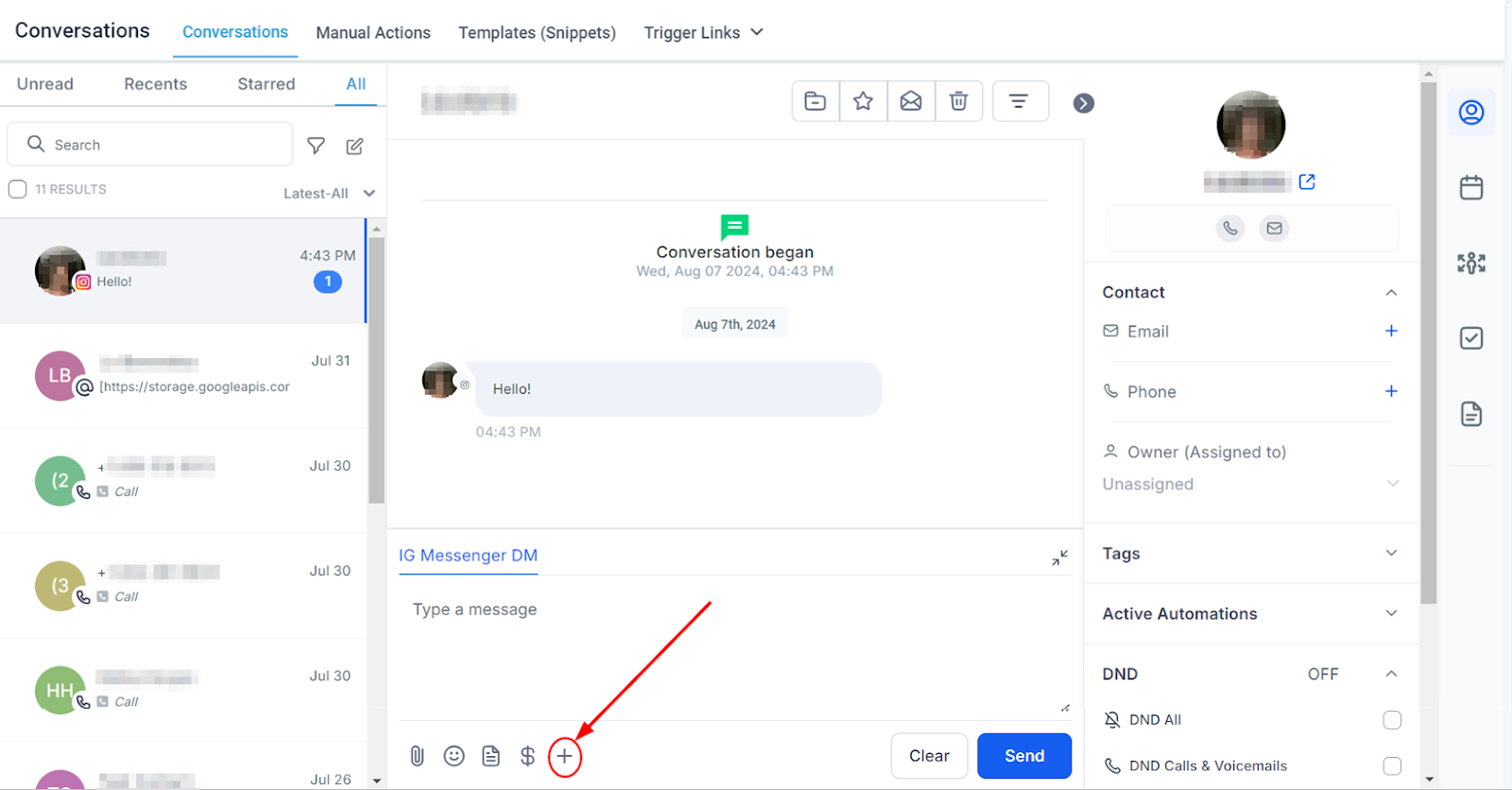Add a phone number with plus icon
Viewport: 1512px width, 790px height.
click(1391, 391)
